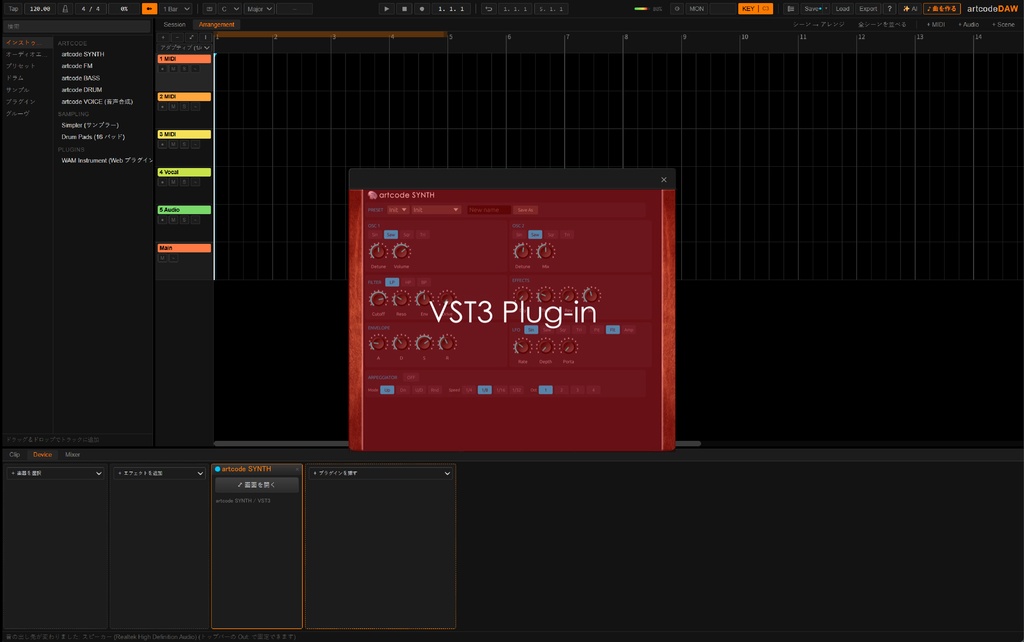Click the browser search field
The image size is (1024, 642).
click(77, 27)
